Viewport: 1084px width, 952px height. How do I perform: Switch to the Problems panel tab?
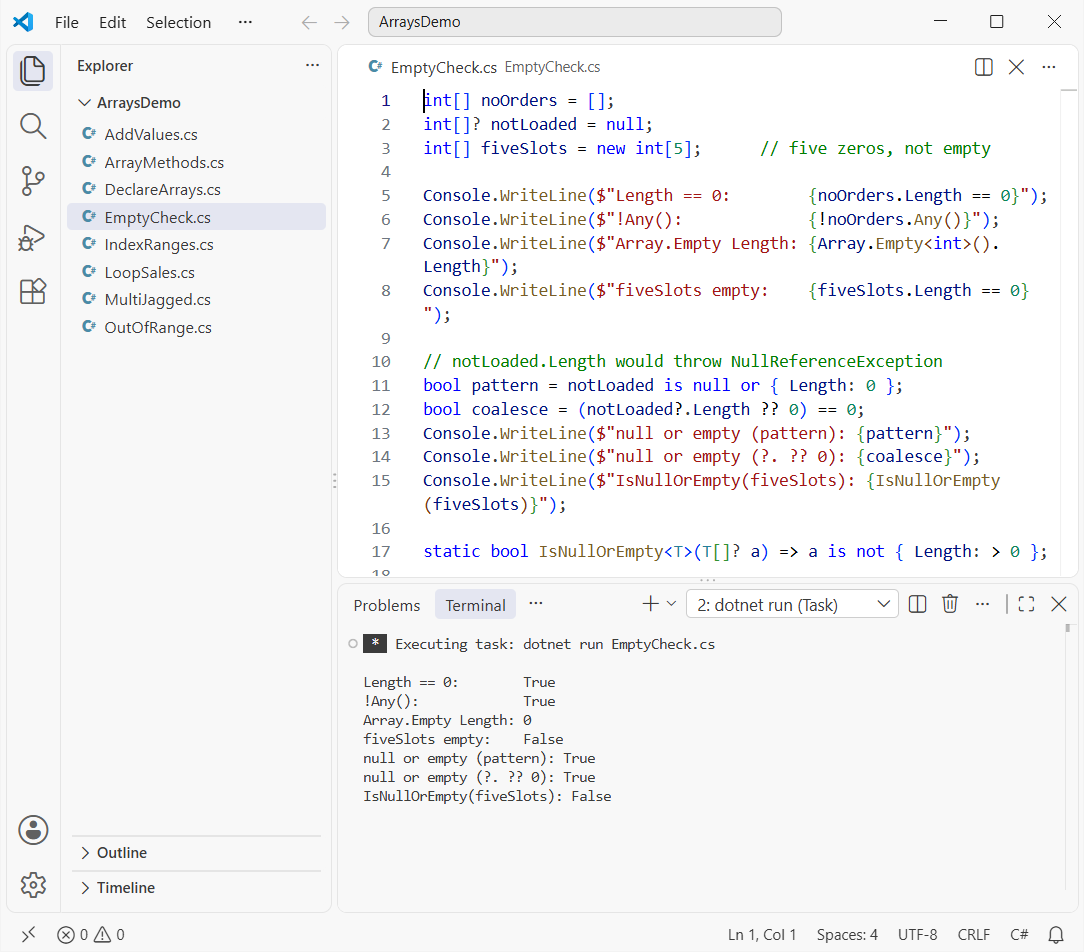(x=386, y=605)
